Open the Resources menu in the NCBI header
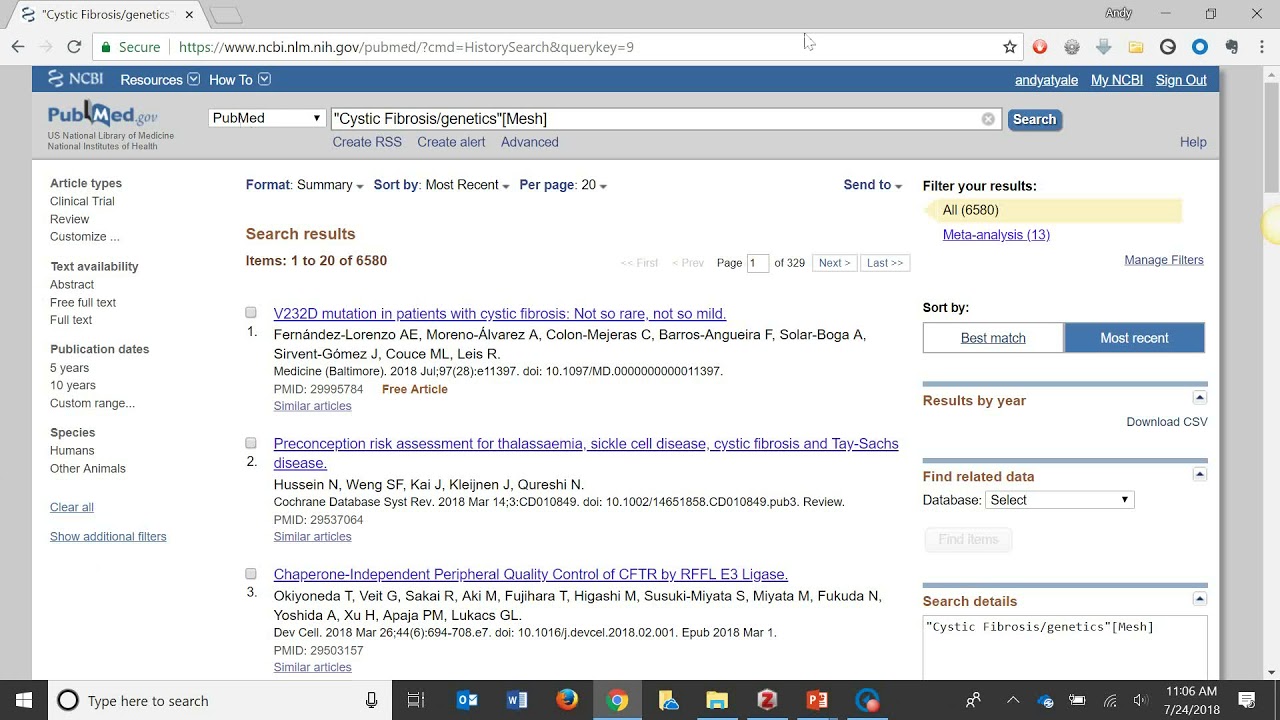This screenshot has height=720, width=1280. coord(160,80)
